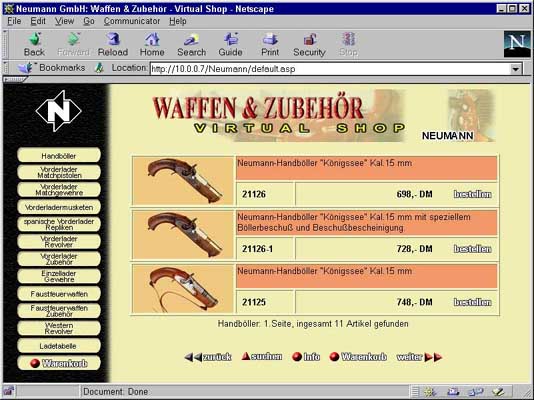534x400 pixels.
Task: Click the Neumann N logo in sidebar
Action: (x=58, y=111)
